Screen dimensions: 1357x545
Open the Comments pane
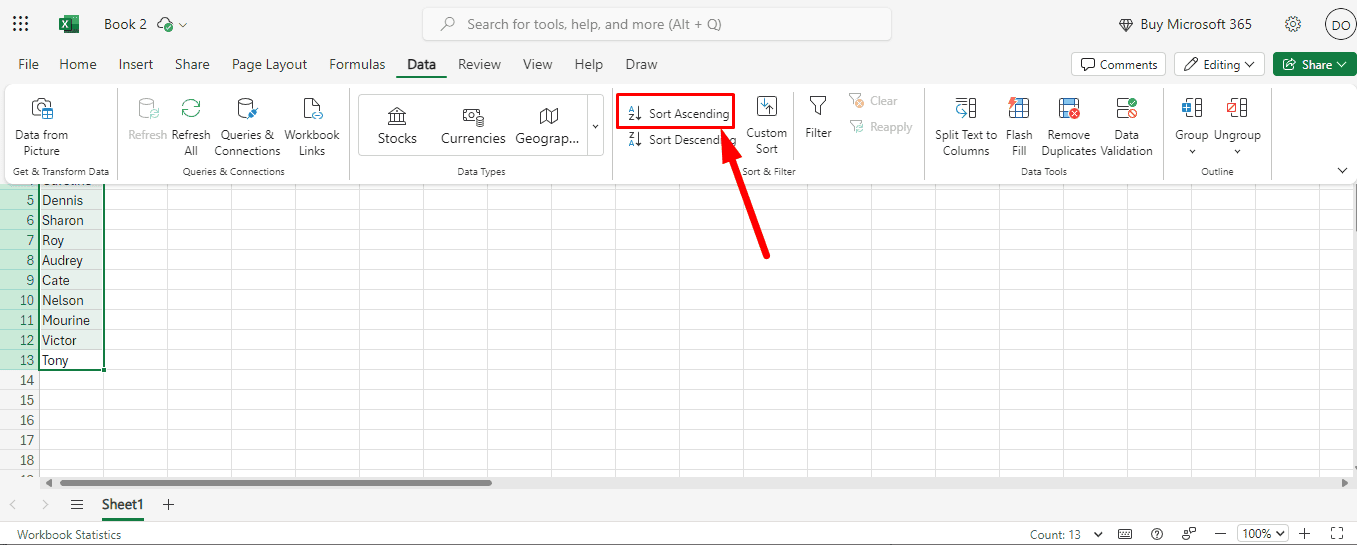click(x=1118, y=64)
